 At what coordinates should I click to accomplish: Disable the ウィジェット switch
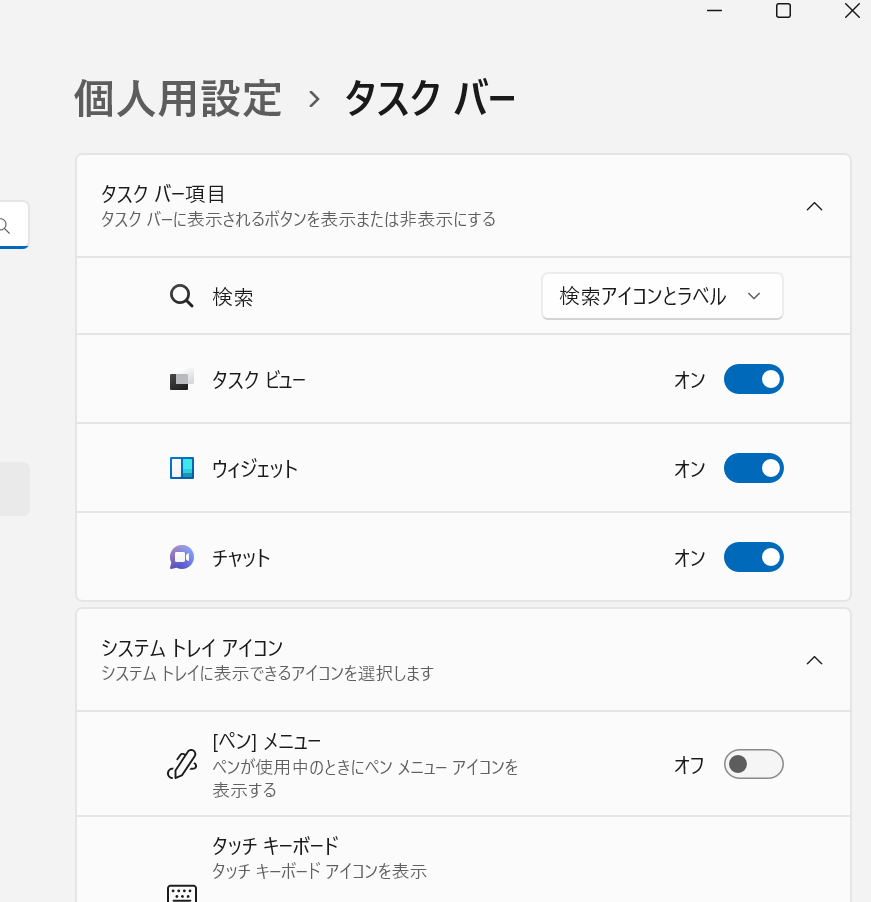pos(753,468)
